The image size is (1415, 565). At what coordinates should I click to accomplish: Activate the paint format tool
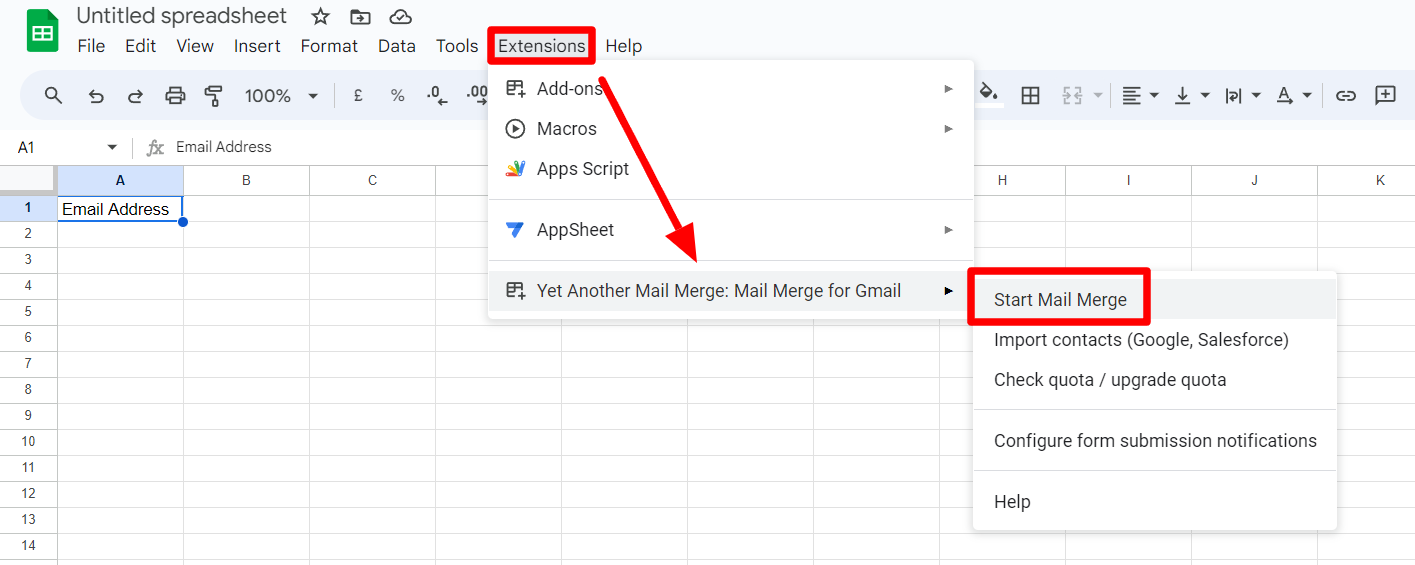(213, 95)
